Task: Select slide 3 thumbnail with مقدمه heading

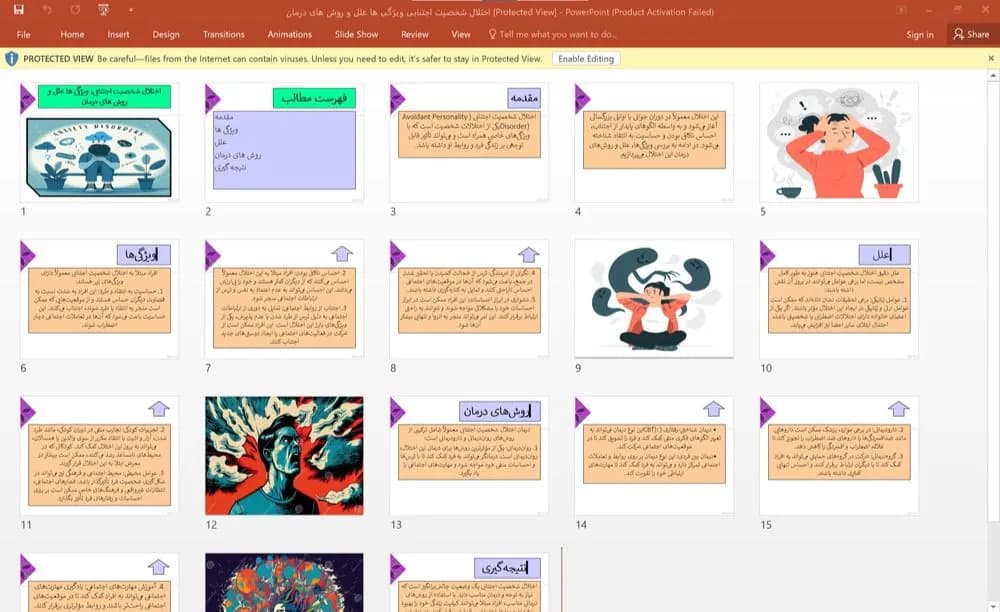Action: click(x=469, y=142)
